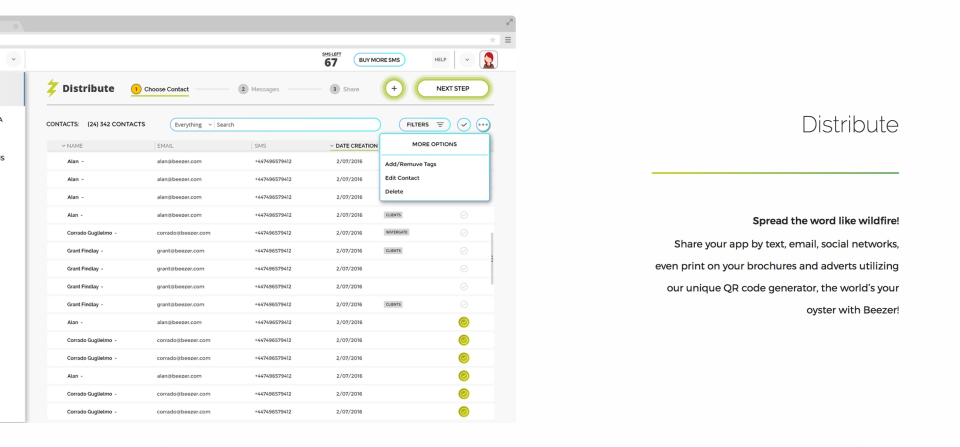Click the EMAIL column header
This screenshot has width=960, height=447.
tap(165, 146)
